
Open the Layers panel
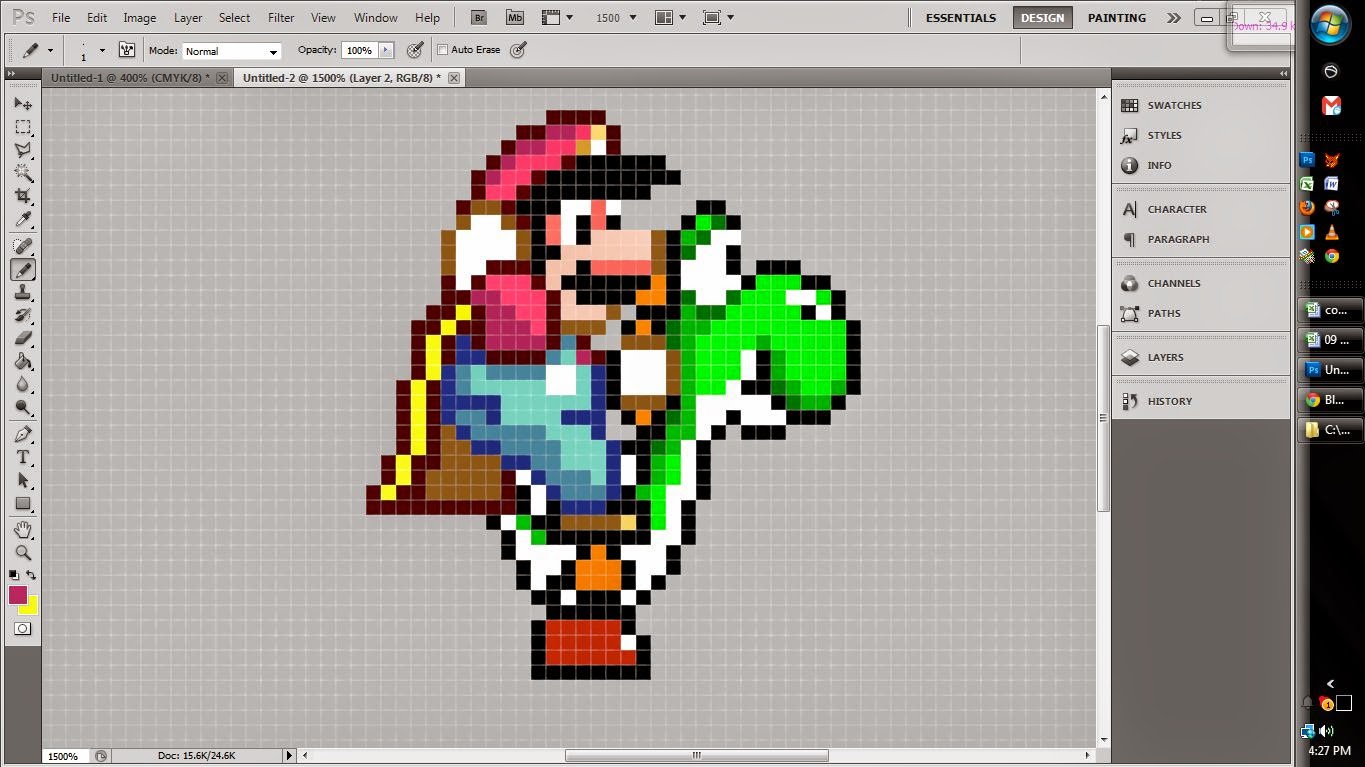(x=1166, y=357)
